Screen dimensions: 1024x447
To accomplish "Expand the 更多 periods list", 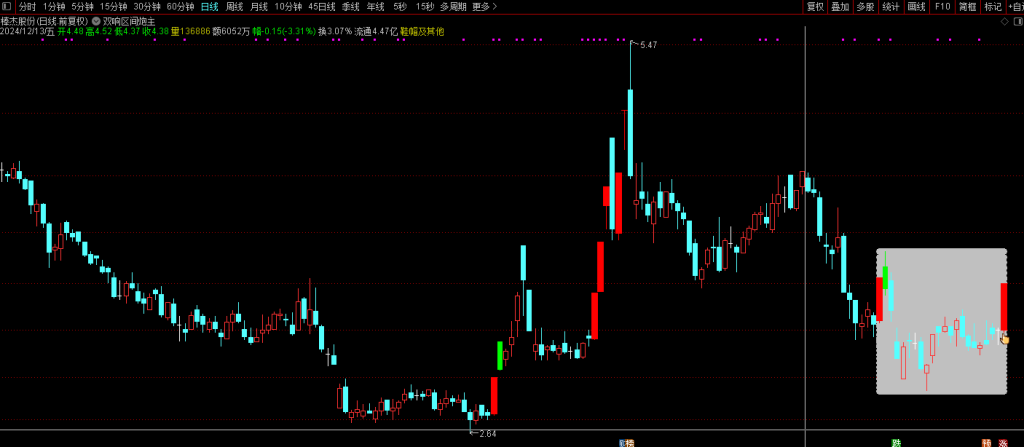I will [x=484, y=6].
